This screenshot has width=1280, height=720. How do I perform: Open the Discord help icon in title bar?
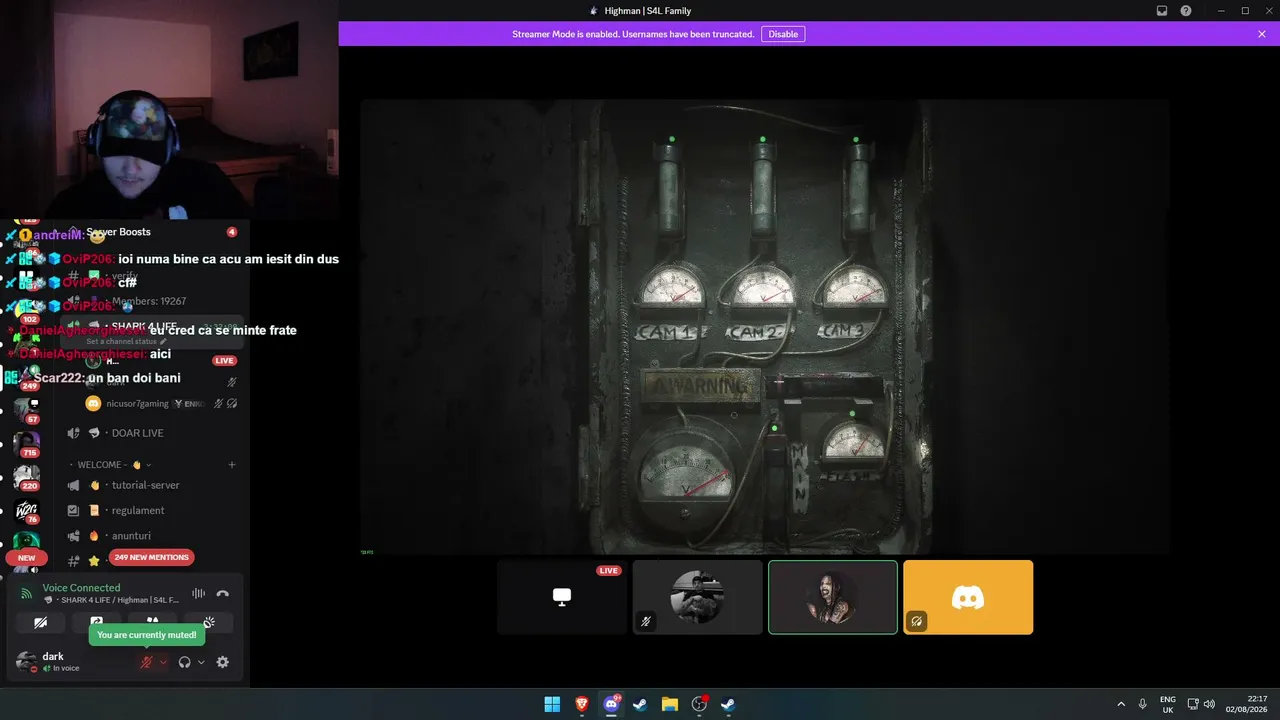(1186, 11)
